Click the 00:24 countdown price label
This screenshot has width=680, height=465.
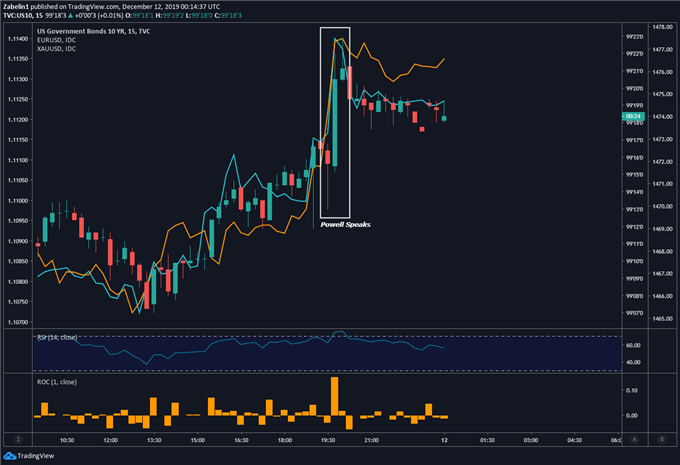[634, 116]
